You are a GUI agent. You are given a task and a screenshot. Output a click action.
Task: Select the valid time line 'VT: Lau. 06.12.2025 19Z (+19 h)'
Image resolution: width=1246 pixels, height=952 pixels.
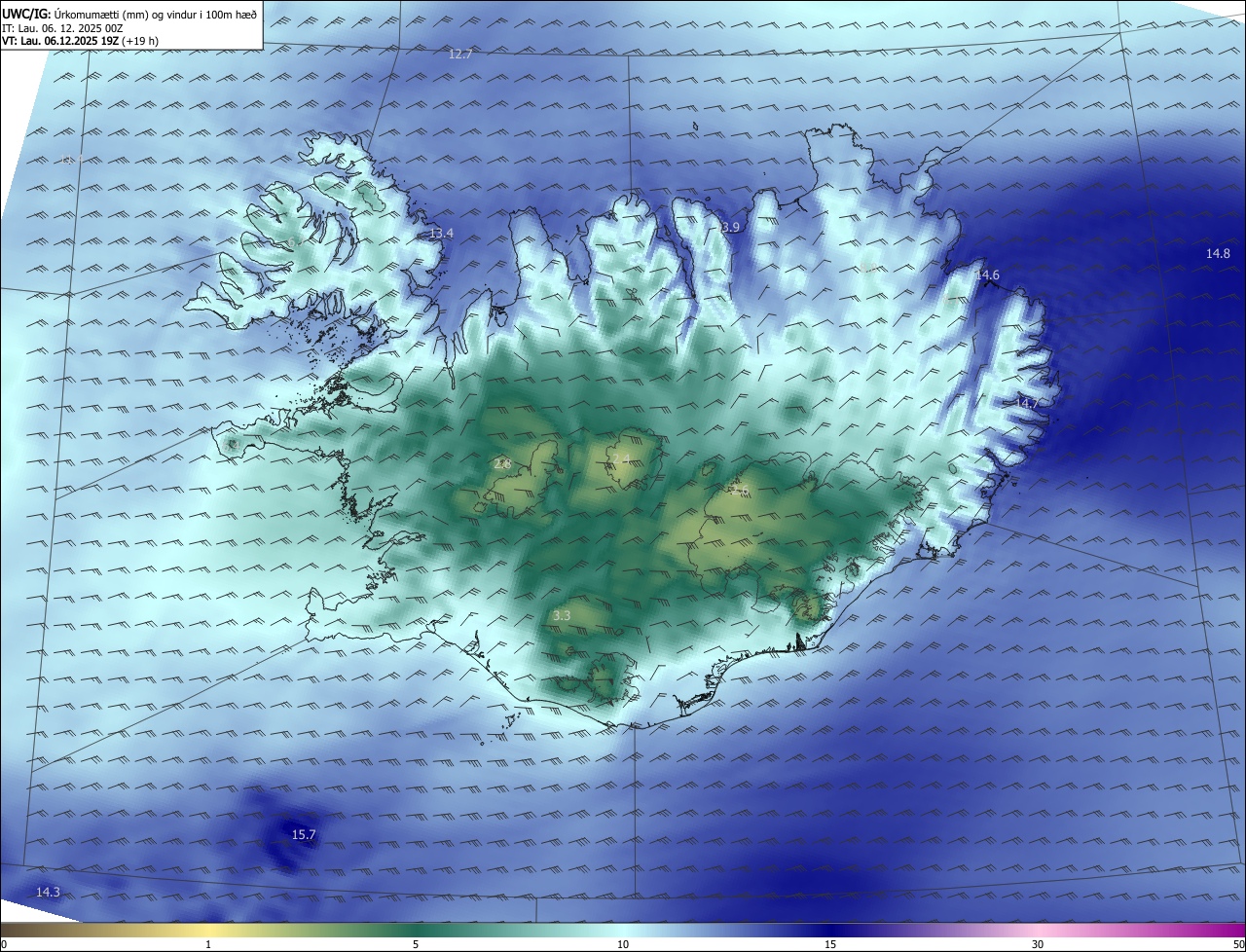click(80, 41)
